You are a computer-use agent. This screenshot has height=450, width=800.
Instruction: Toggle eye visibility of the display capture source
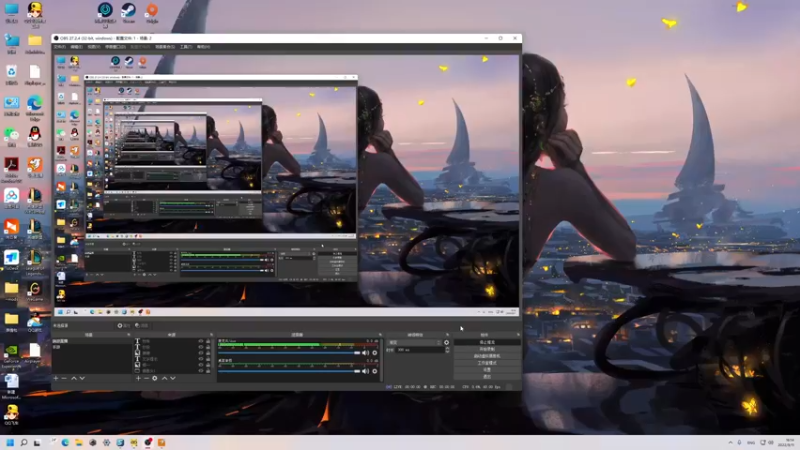tap(201, 370)
